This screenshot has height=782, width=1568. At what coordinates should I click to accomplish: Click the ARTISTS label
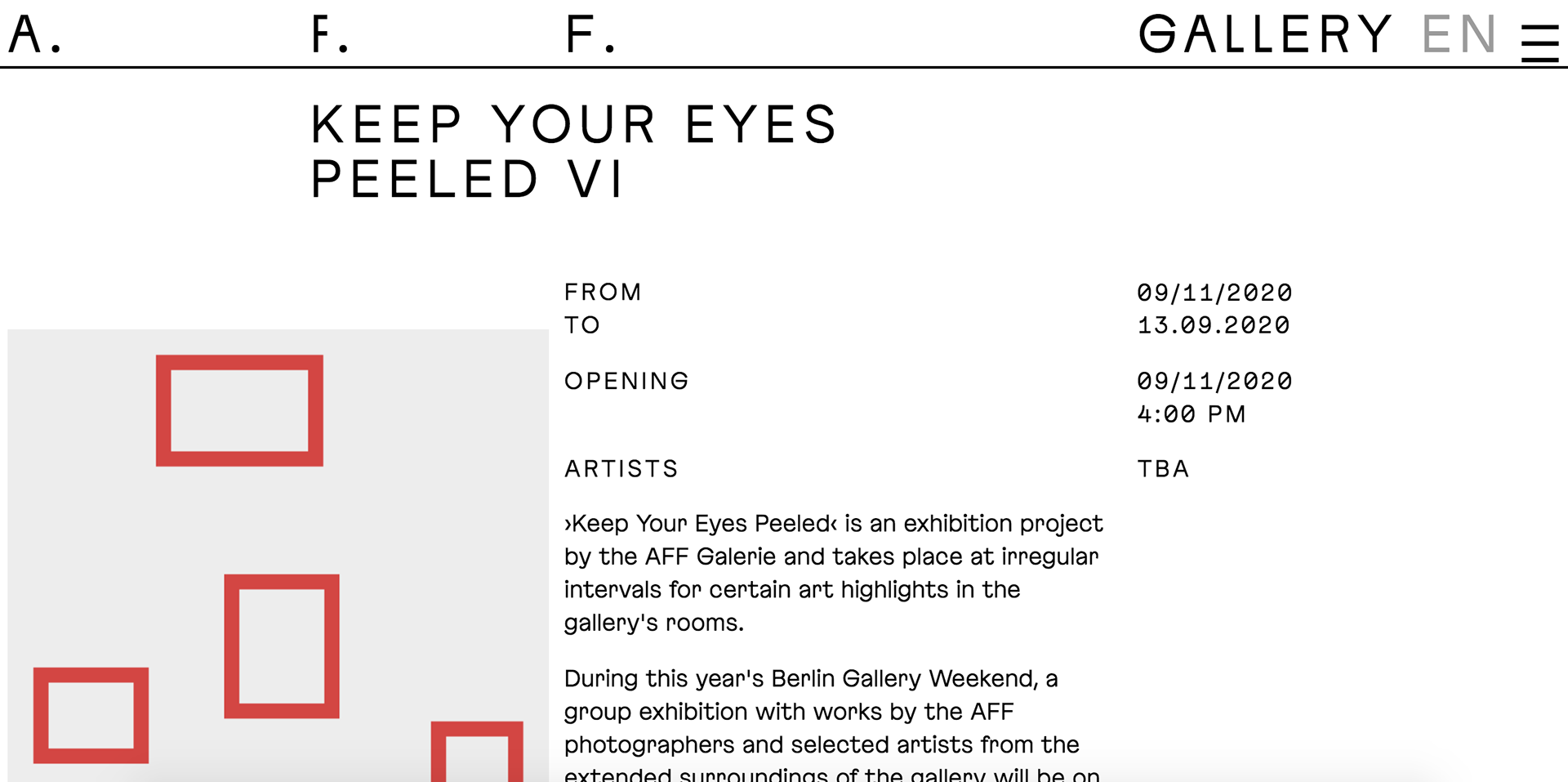[621, 469]
